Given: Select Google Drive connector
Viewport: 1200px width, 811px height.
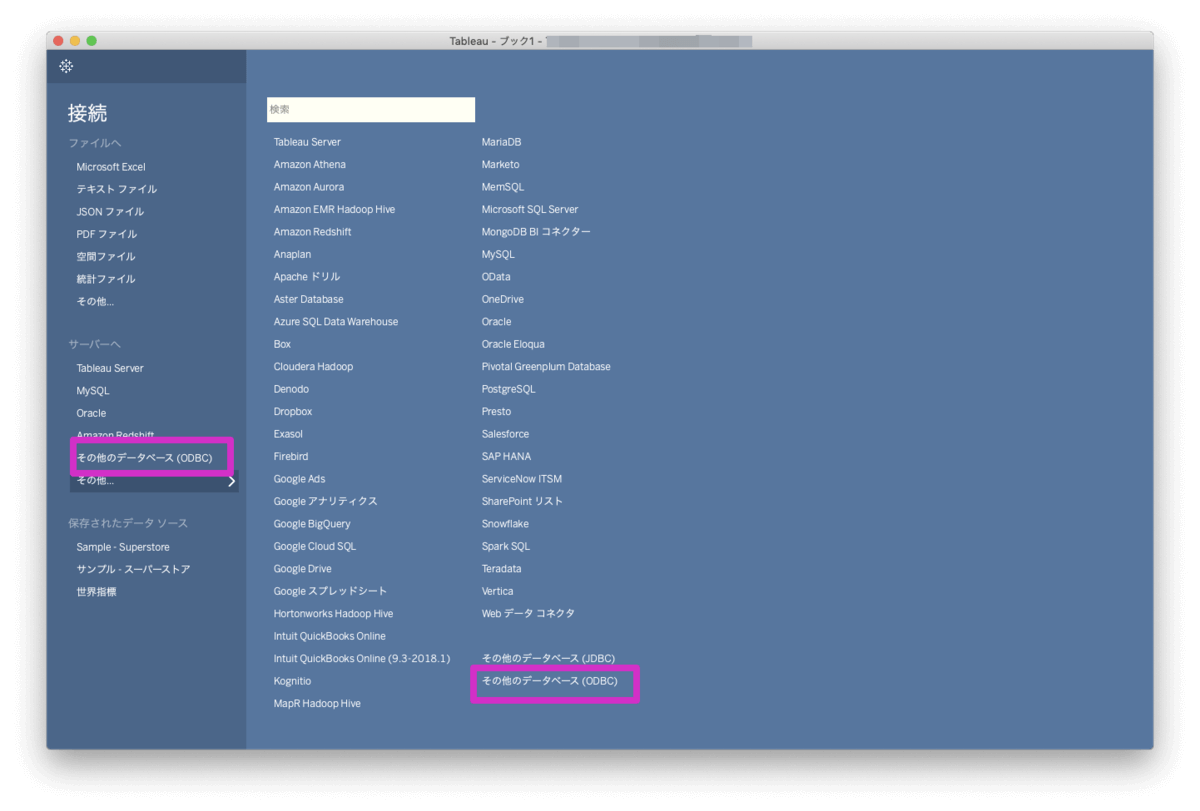Looking at the screenshot, I should pyautogui.click(x=303, y=569).
